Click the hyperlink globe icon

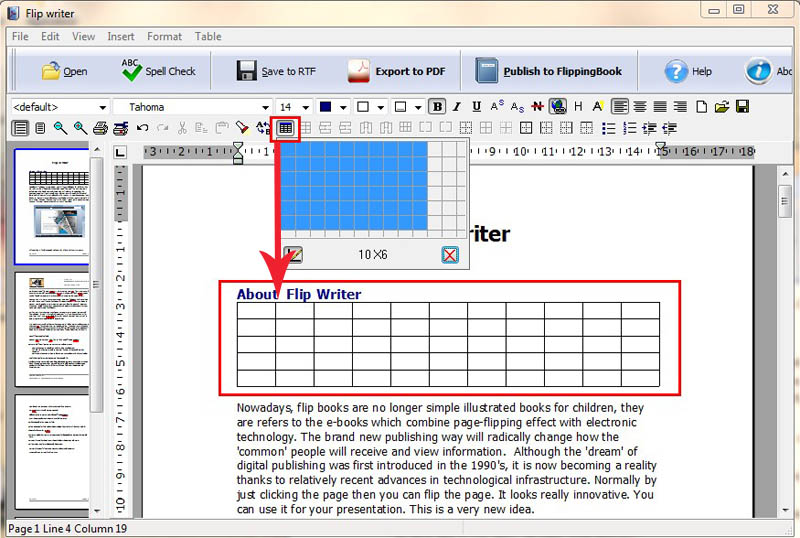point(558,107)
